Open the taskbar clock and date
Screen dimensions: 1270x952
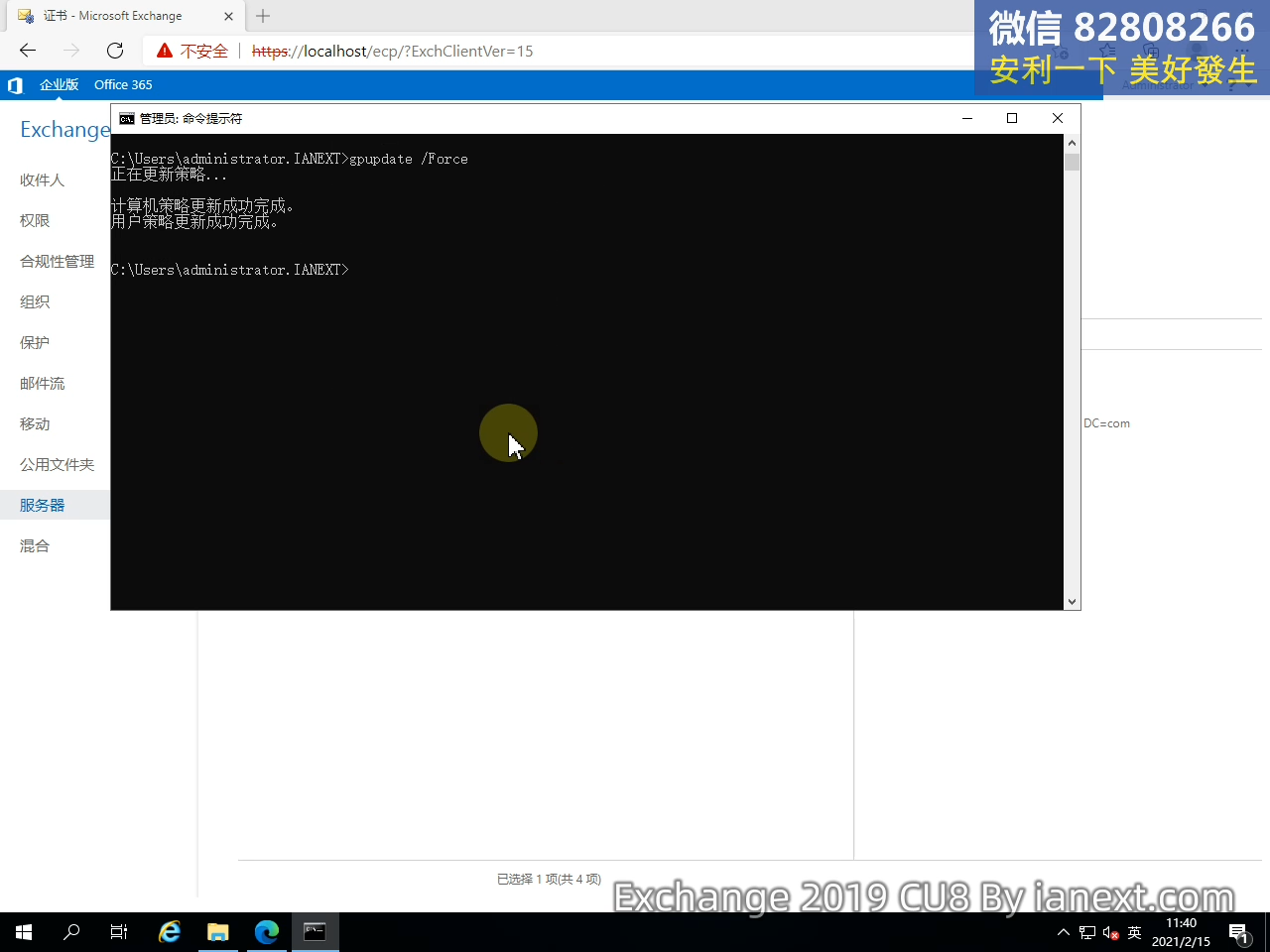tap(1181, 932)
